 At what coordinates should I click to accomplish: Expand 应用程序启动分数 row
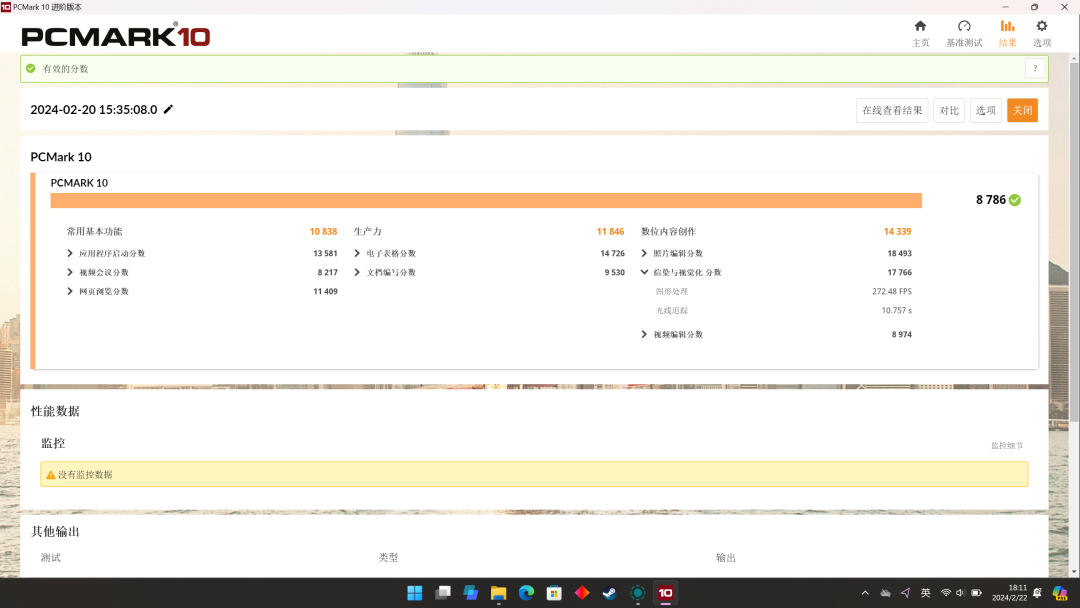[x=70, y=253]
